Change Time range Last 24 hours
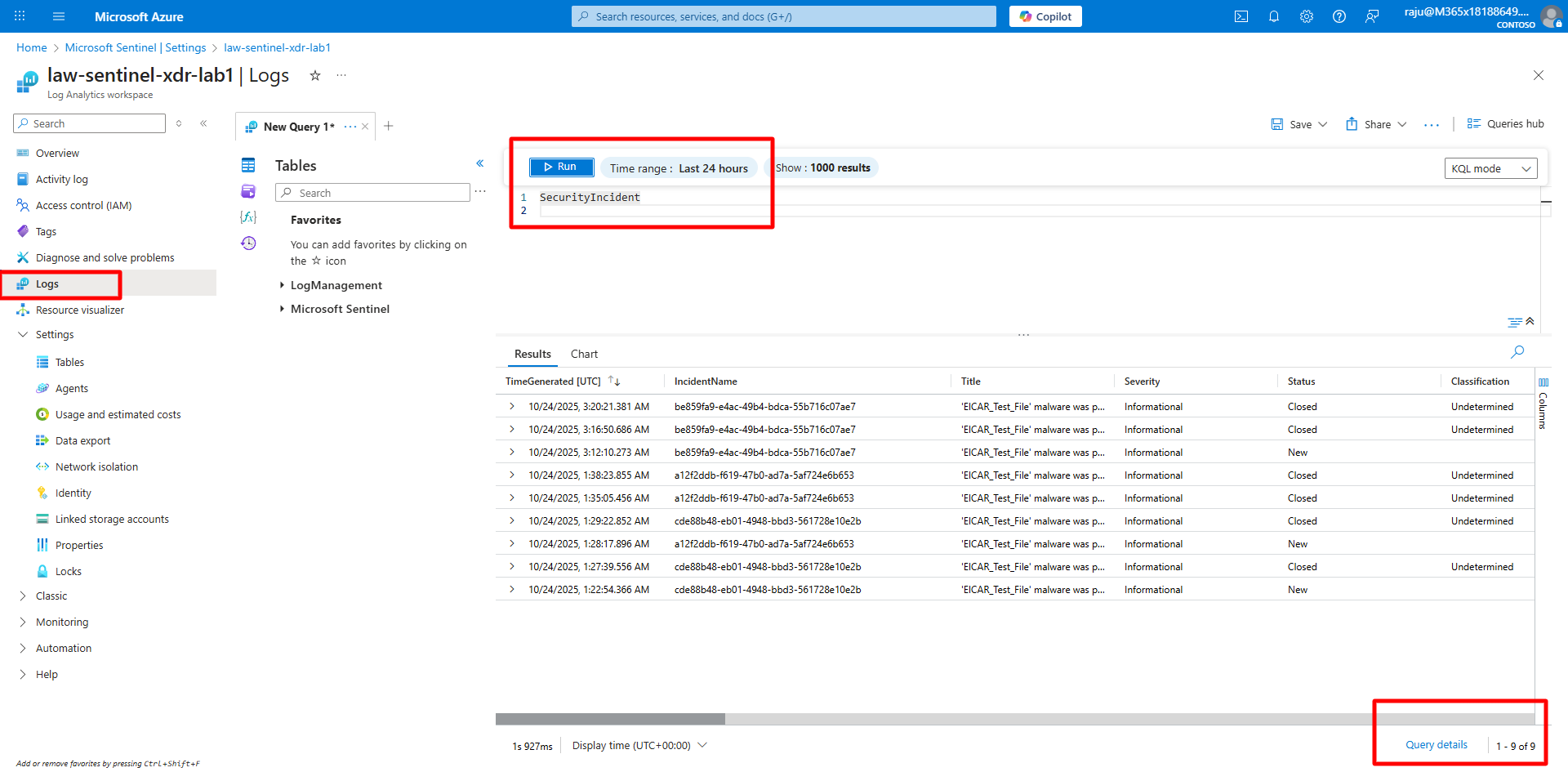Screen dimensions: 1568x772 [679, 168]
